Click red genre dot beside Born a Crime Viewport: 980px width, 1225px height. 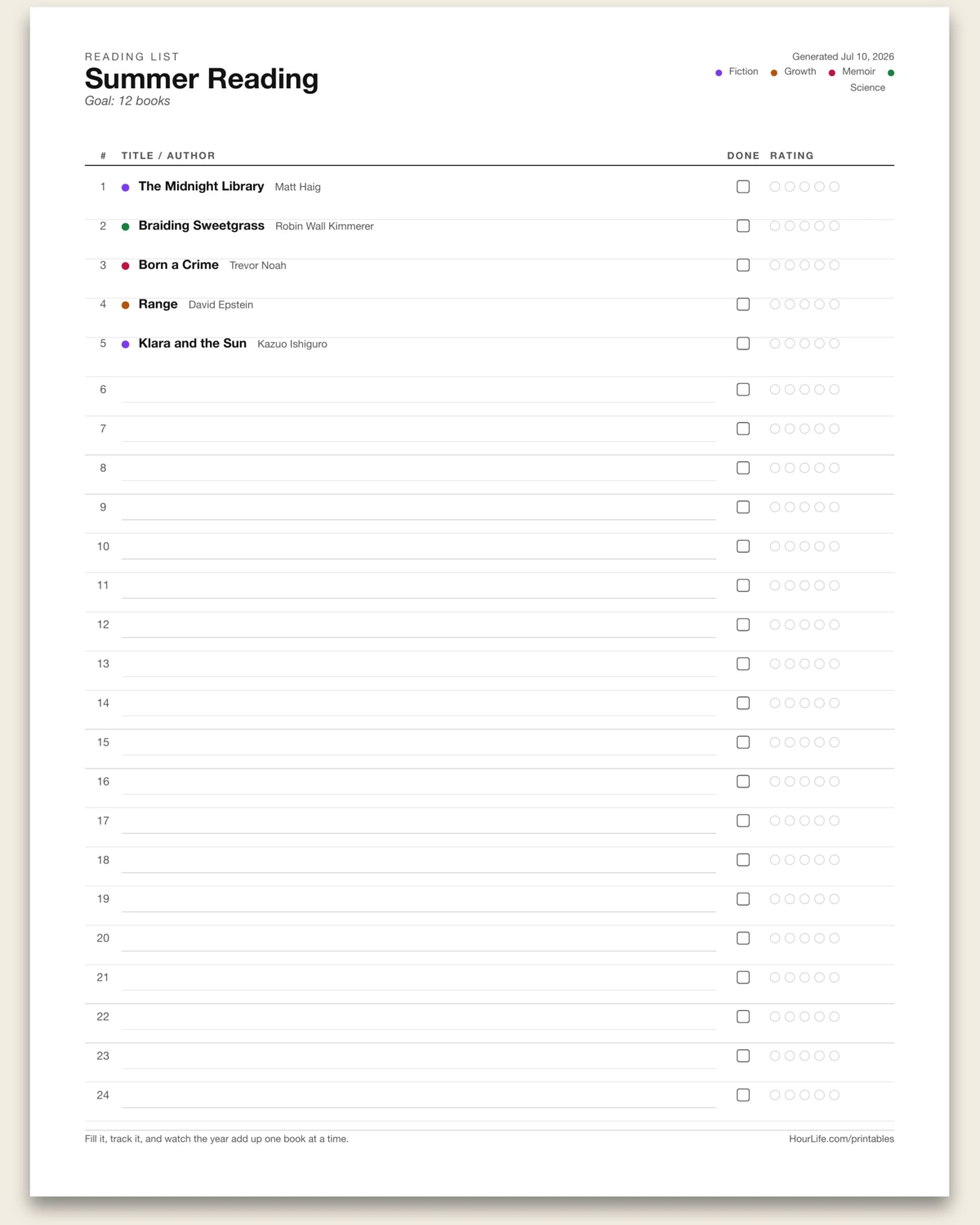(x=126, y=266)
